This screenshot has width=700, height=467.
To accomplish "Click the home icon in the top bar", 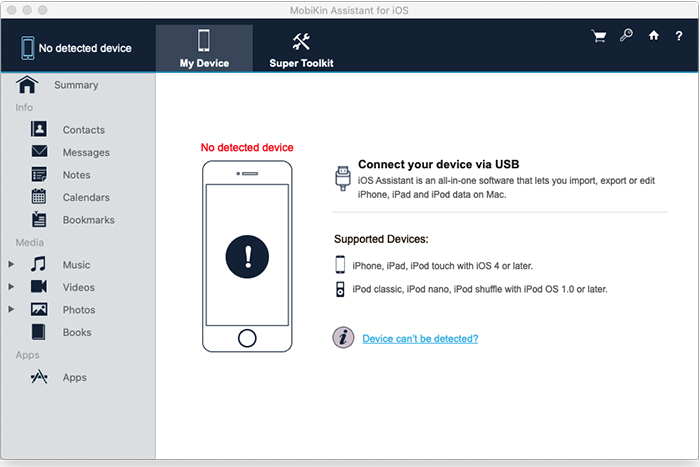I will point(654,35).
